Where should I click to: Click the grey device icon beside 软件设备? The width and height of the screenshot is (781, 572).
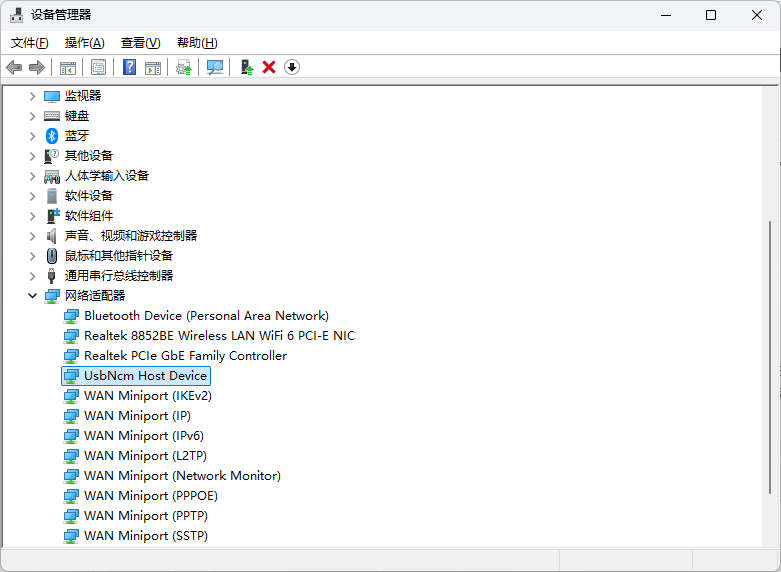[x=52, y=196]
